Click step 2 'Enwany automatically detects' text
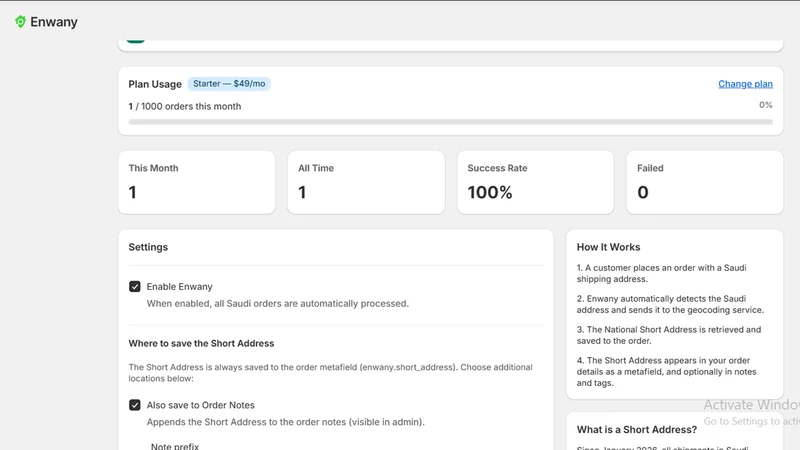 click(x=670, y=304)
